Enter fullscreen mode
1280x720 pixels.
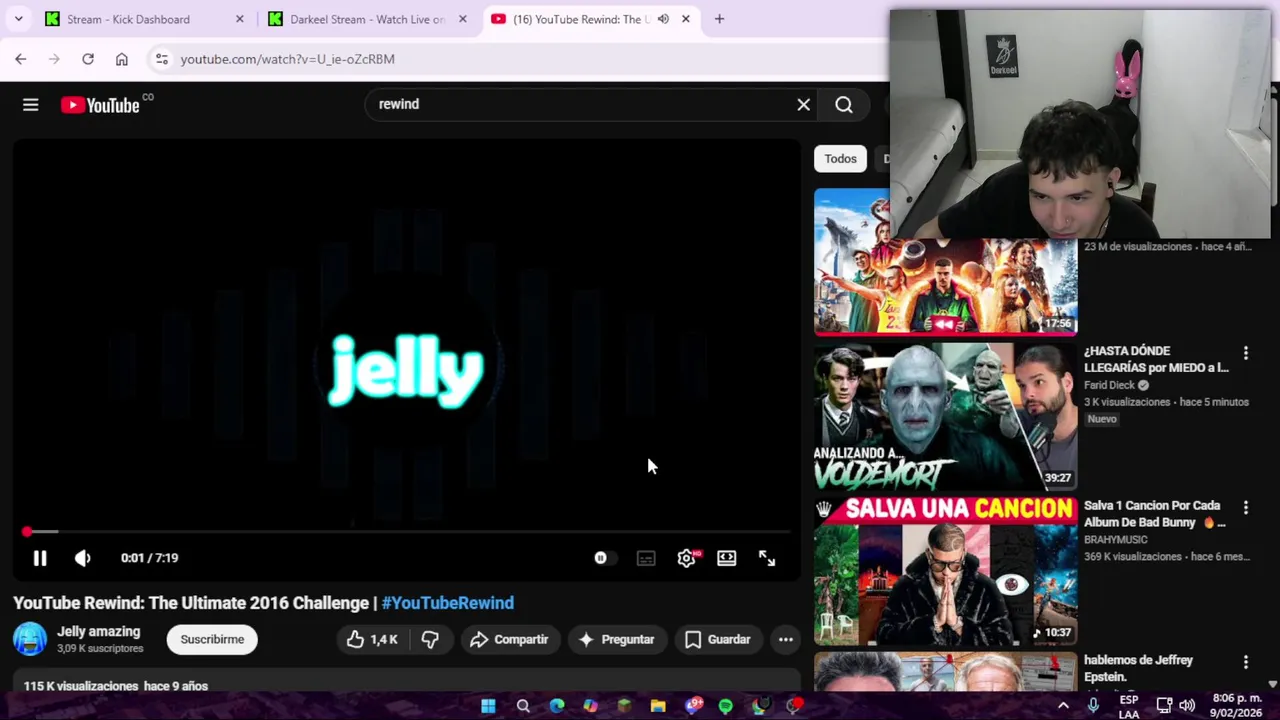click(x=767, y=558)
